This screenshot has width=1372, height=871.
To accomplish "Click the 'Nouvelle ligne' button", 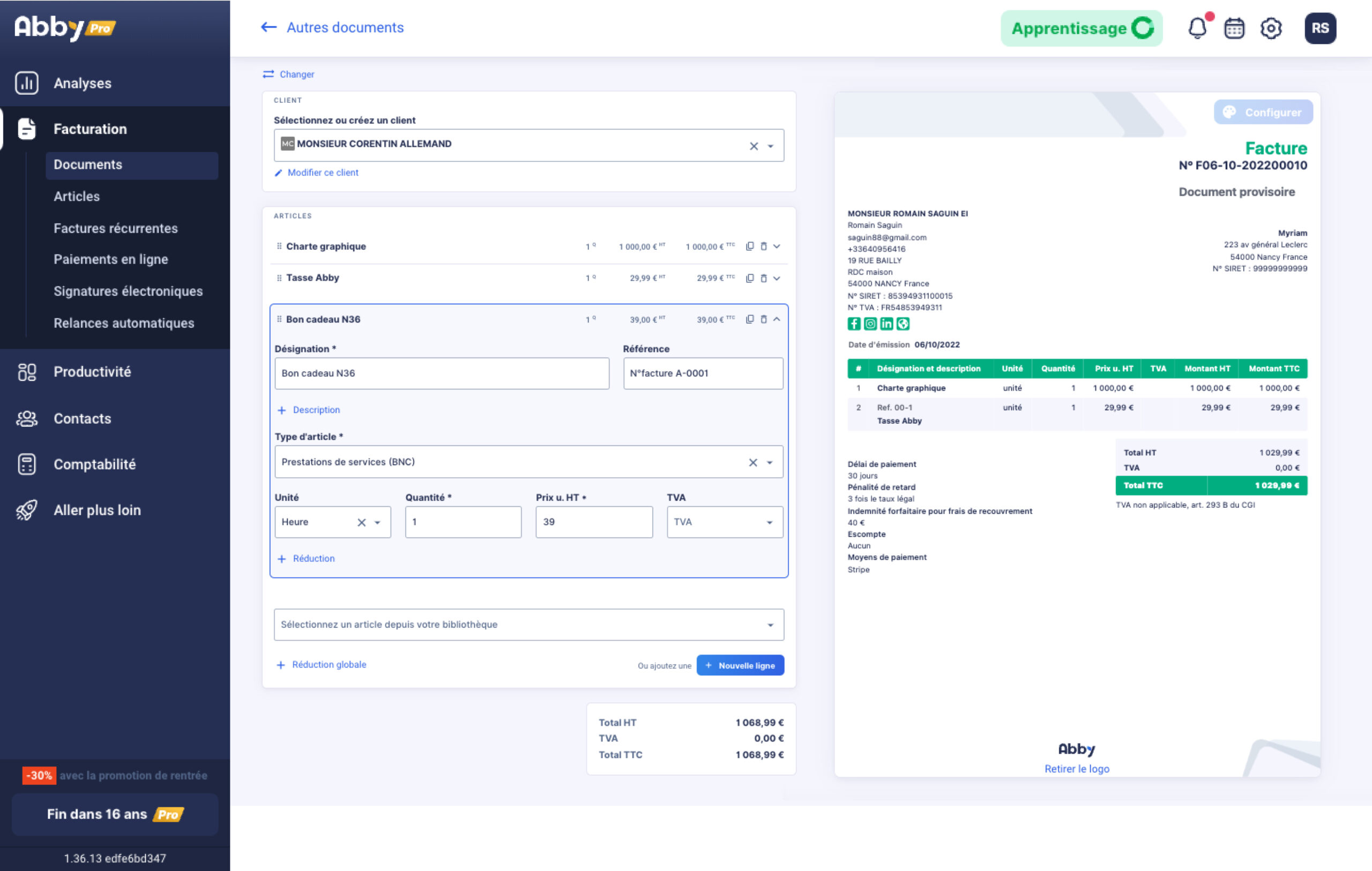I will point(740,665).
